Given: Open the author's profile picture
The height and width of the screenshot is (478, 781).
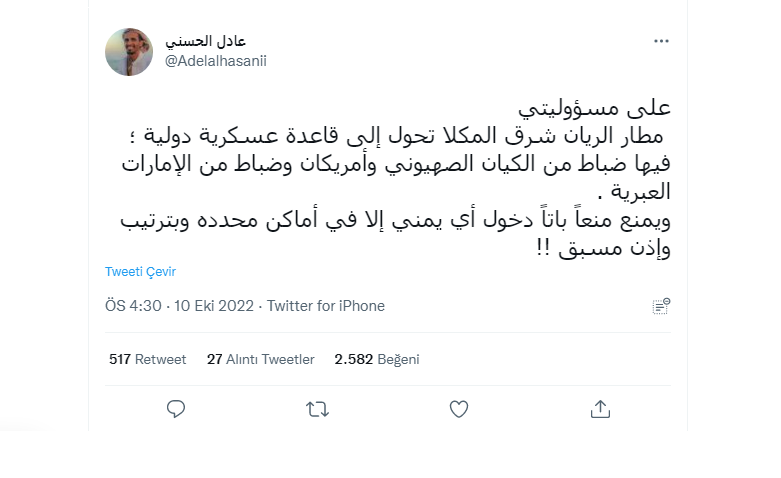Looking at the screenshot, I should coord(129,52).
